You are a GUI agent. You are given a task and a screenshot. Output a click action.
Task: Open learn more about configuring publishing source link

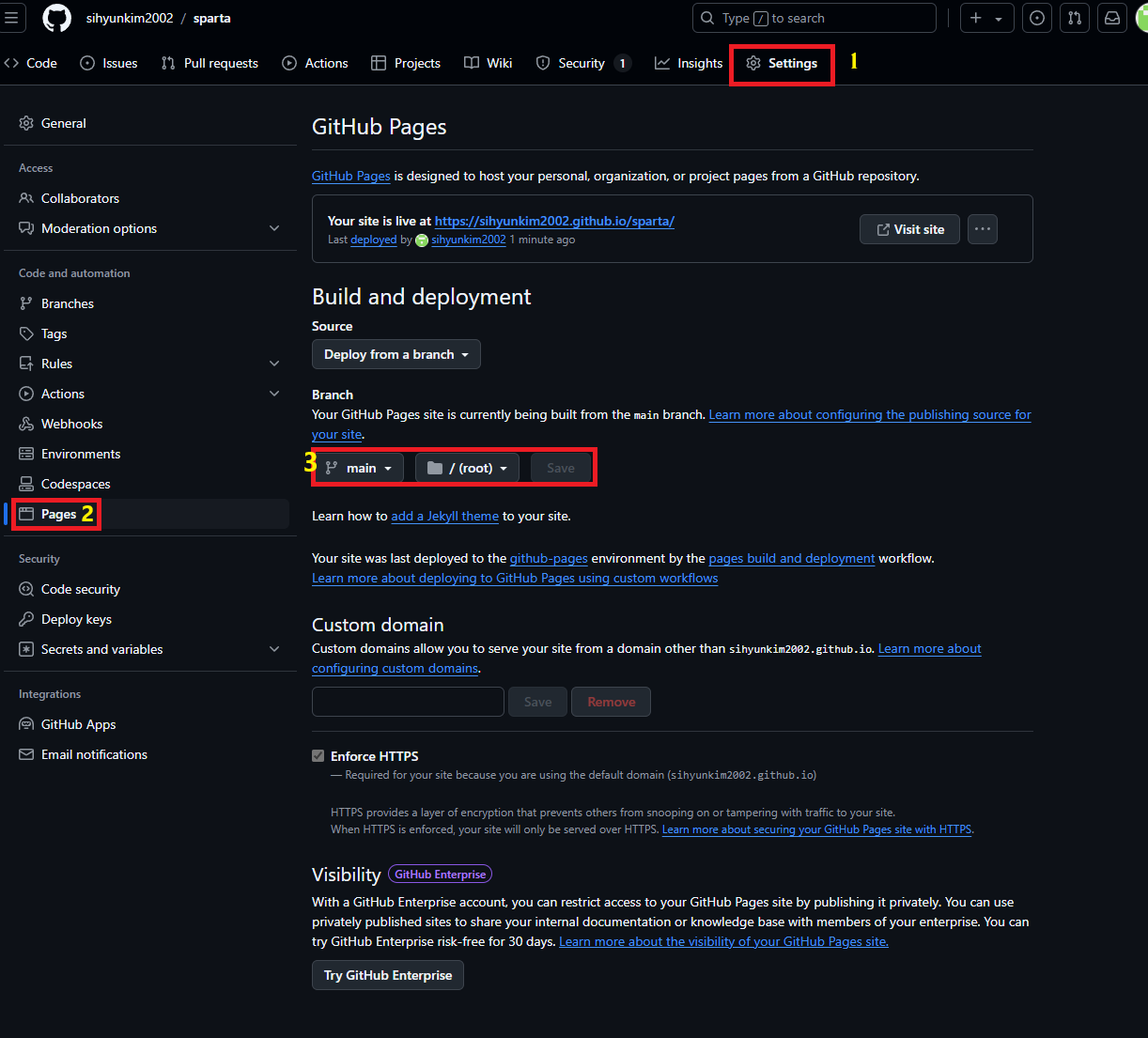click(x=870, y=414)
